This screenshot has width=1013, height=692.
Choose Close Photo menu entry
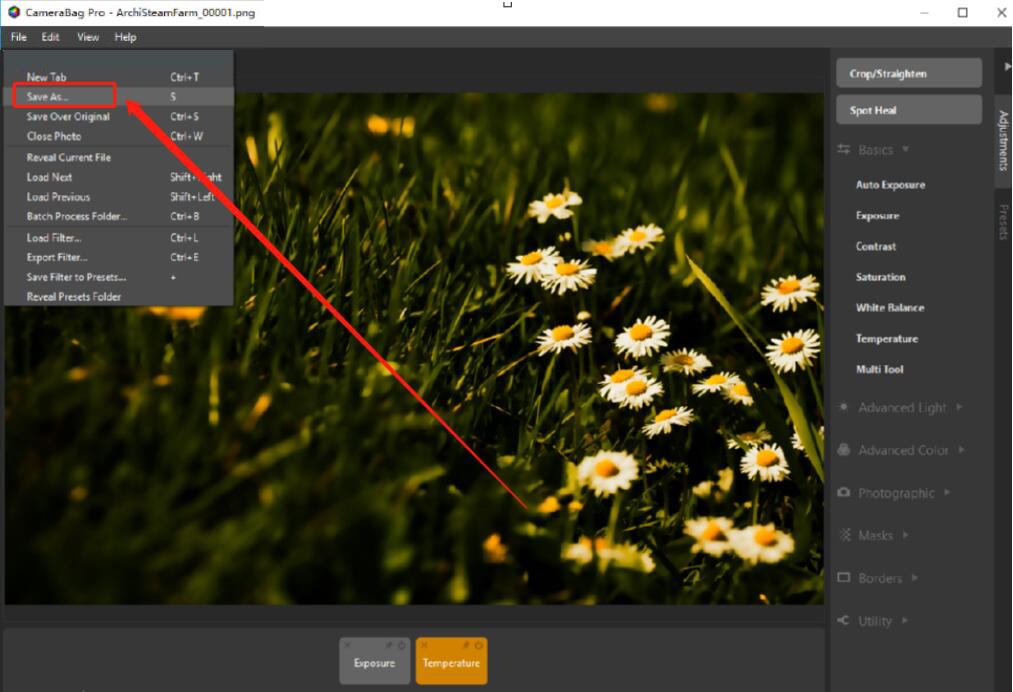pyautogui.click(x=119, y=136)
